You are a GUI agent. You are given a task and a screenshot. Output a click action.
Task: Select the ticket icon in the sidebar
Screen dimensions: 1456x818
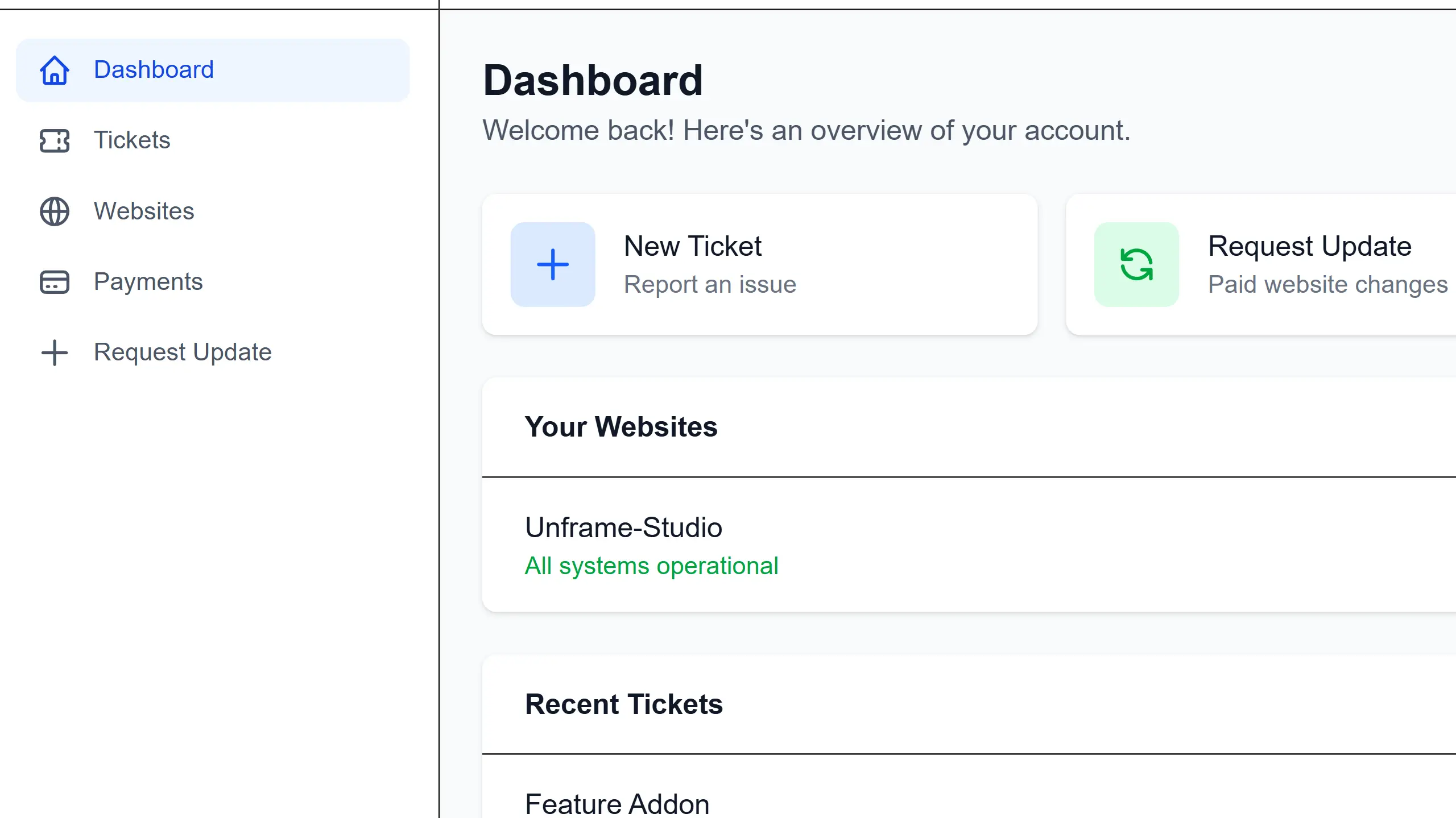[x=54, y=140]
